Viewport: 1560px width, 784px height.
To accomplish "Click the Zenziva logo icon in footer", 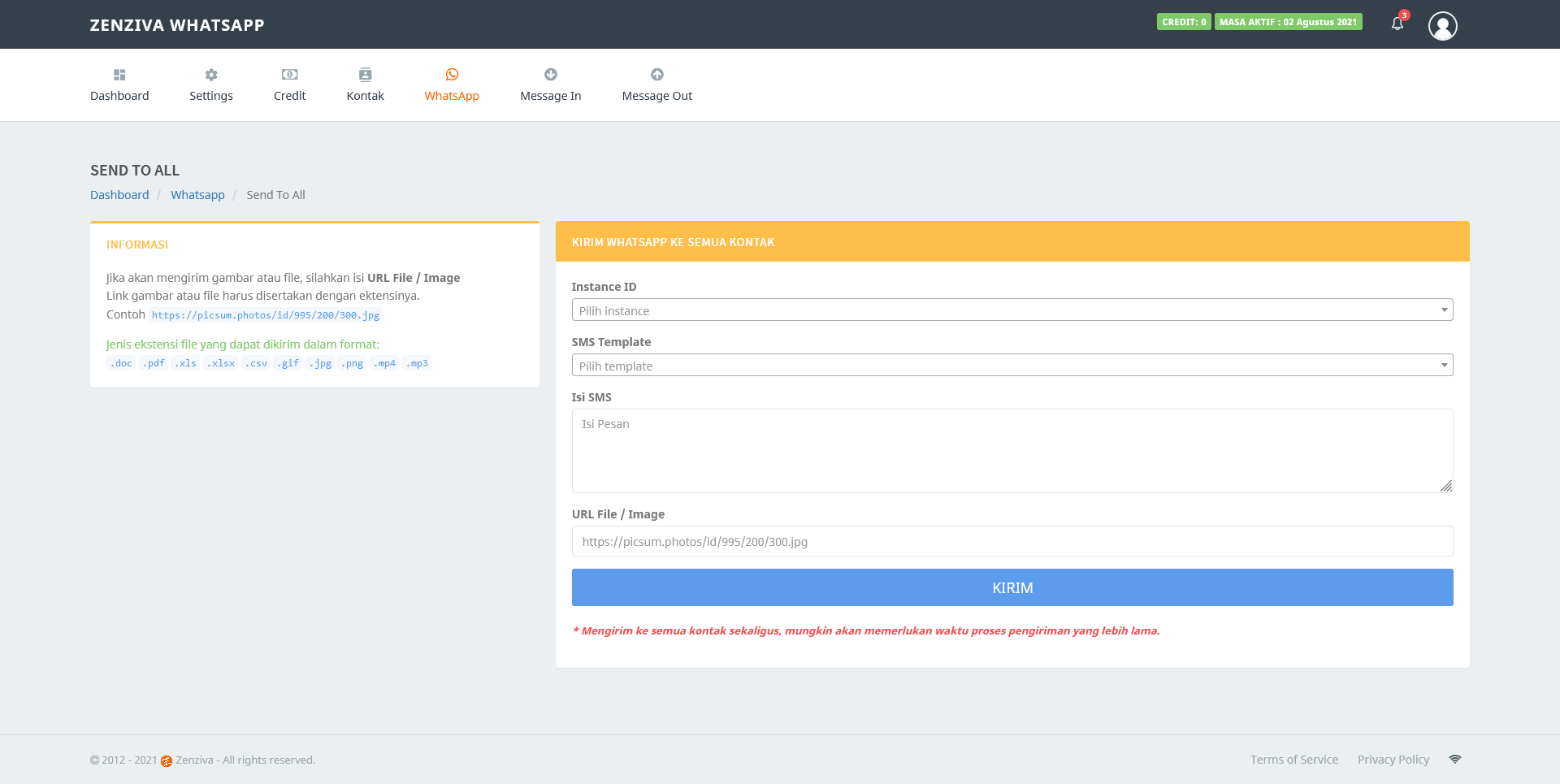I will pos(167,761).
